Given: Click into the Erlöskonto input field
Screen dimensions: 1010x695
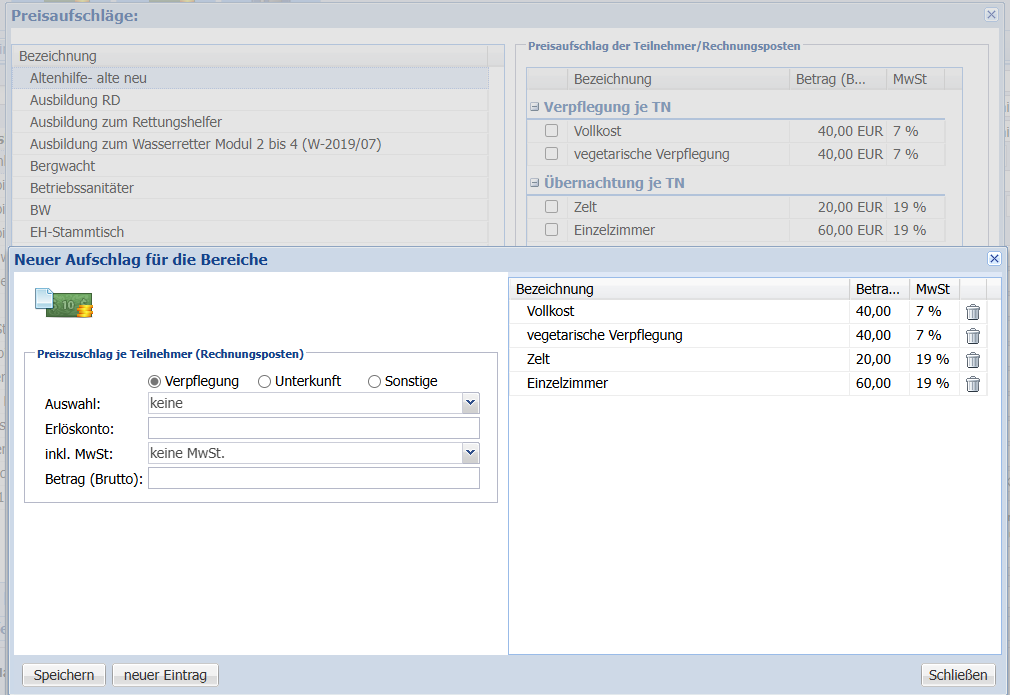Looking at the screenshot, I should pos(313,428).
